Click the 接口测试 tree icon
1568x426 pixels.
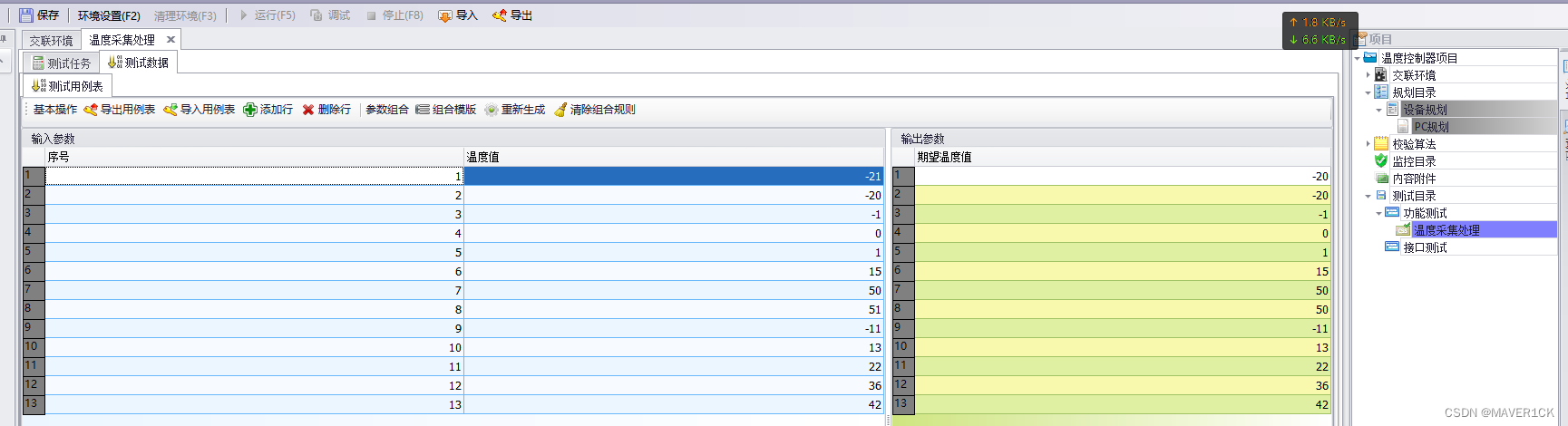[1392, 247]
